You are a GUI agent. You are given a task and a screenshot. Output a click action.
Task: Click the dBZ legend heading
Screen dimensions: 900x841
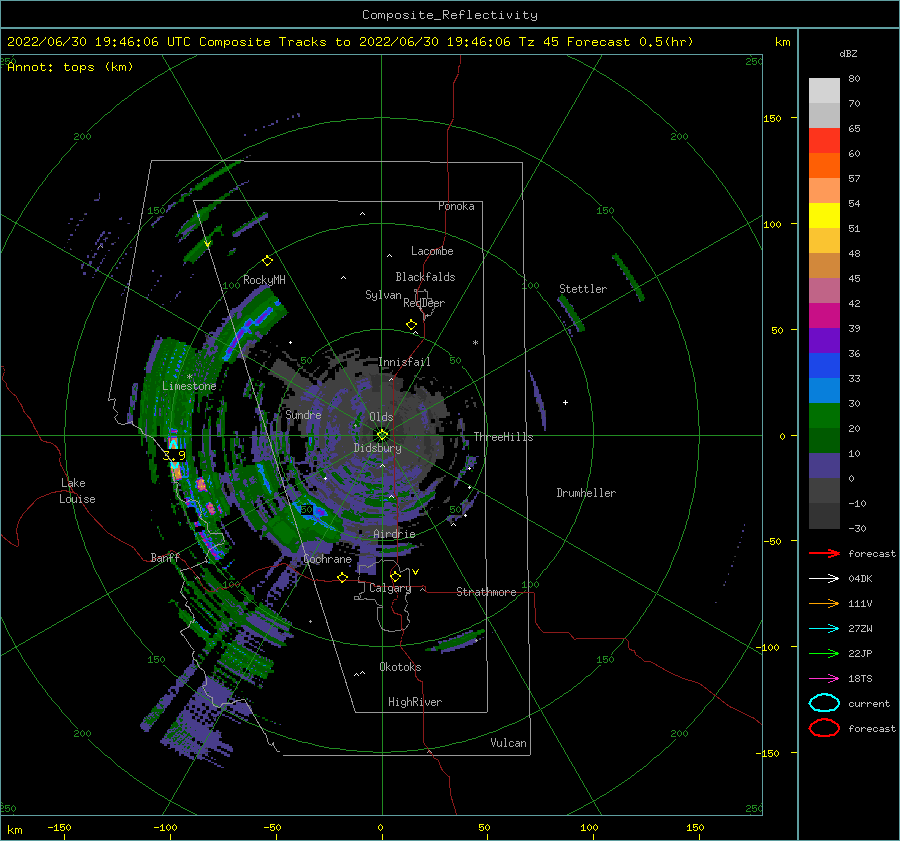[848, 54]
